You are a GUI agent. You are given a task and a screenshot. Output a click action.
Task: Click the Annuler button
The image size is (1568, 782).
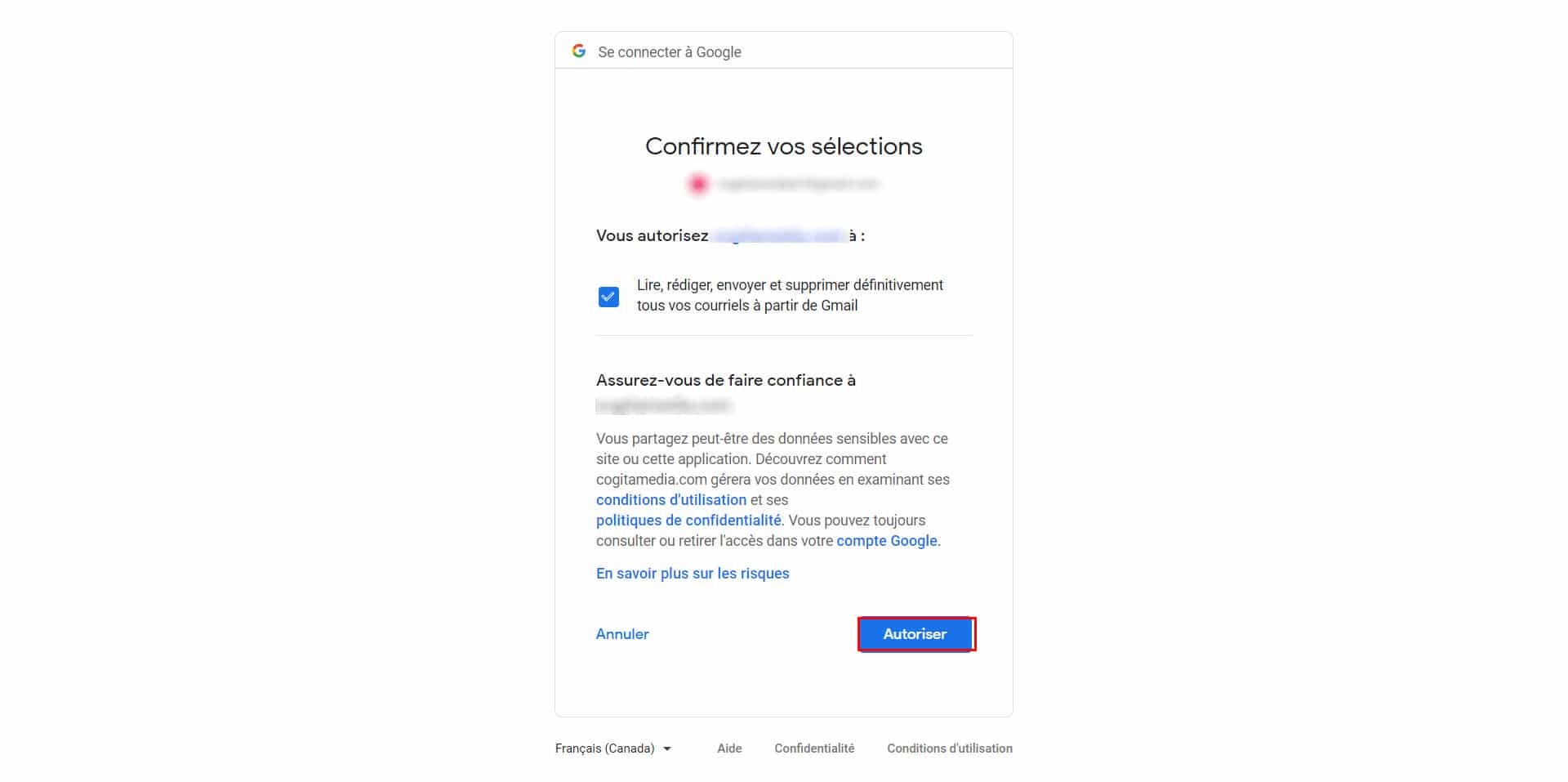tap(622, 634)
